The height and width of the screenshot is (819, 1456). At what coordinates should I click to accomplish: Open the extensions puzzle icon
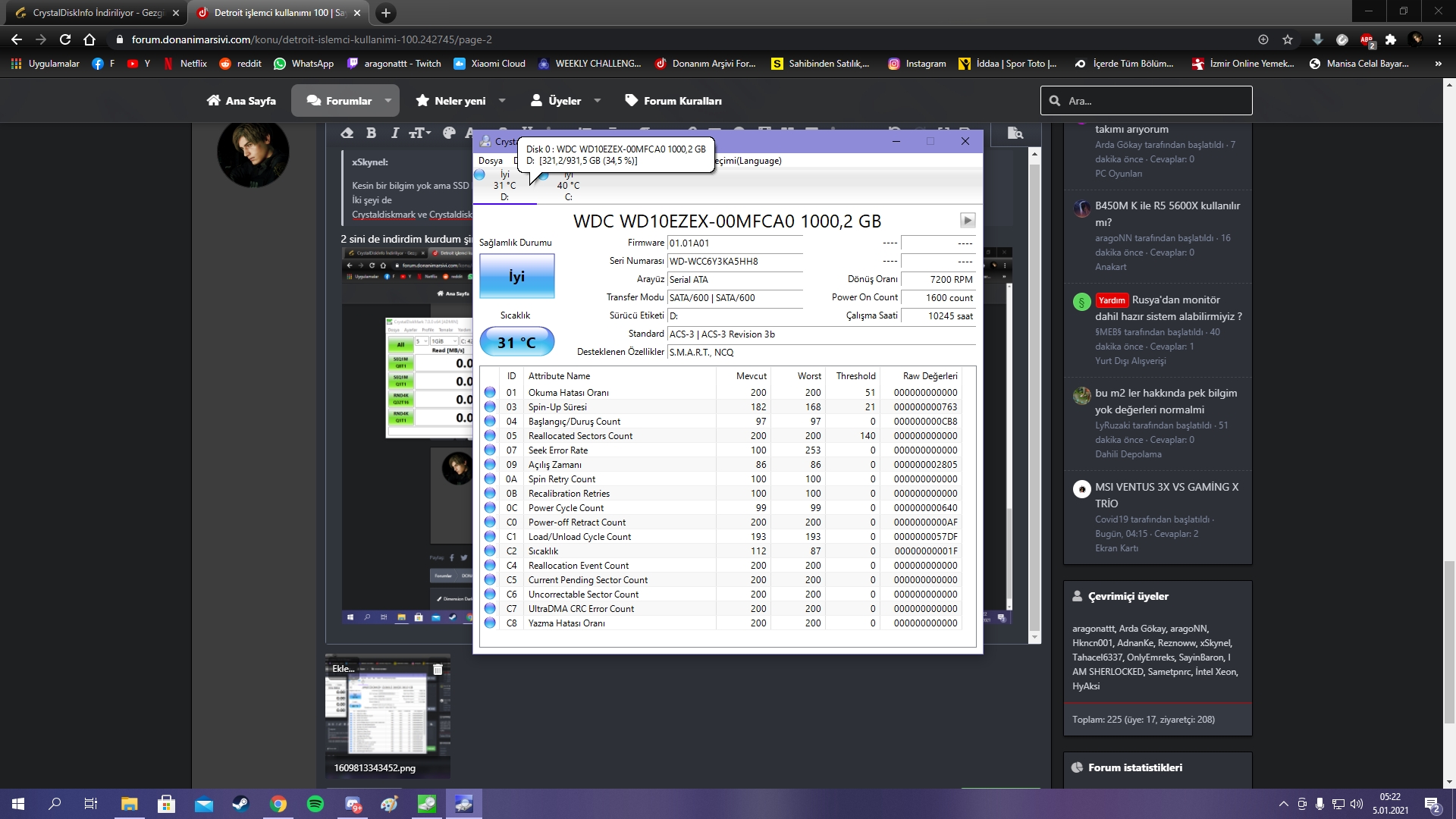pos(1391,39)
